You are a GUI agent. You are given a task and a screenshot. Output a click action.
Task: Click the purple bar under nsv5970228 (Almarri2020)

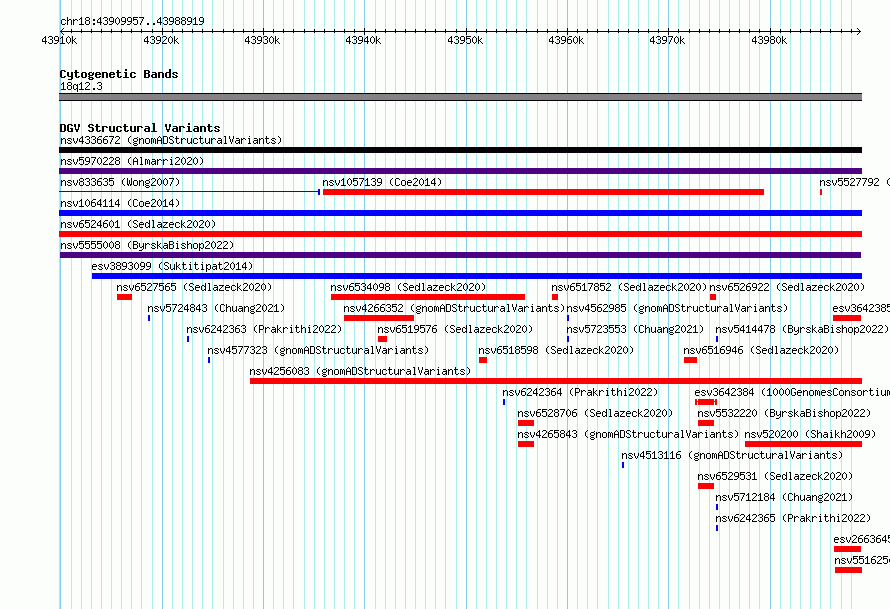click(x=460, y=171)
